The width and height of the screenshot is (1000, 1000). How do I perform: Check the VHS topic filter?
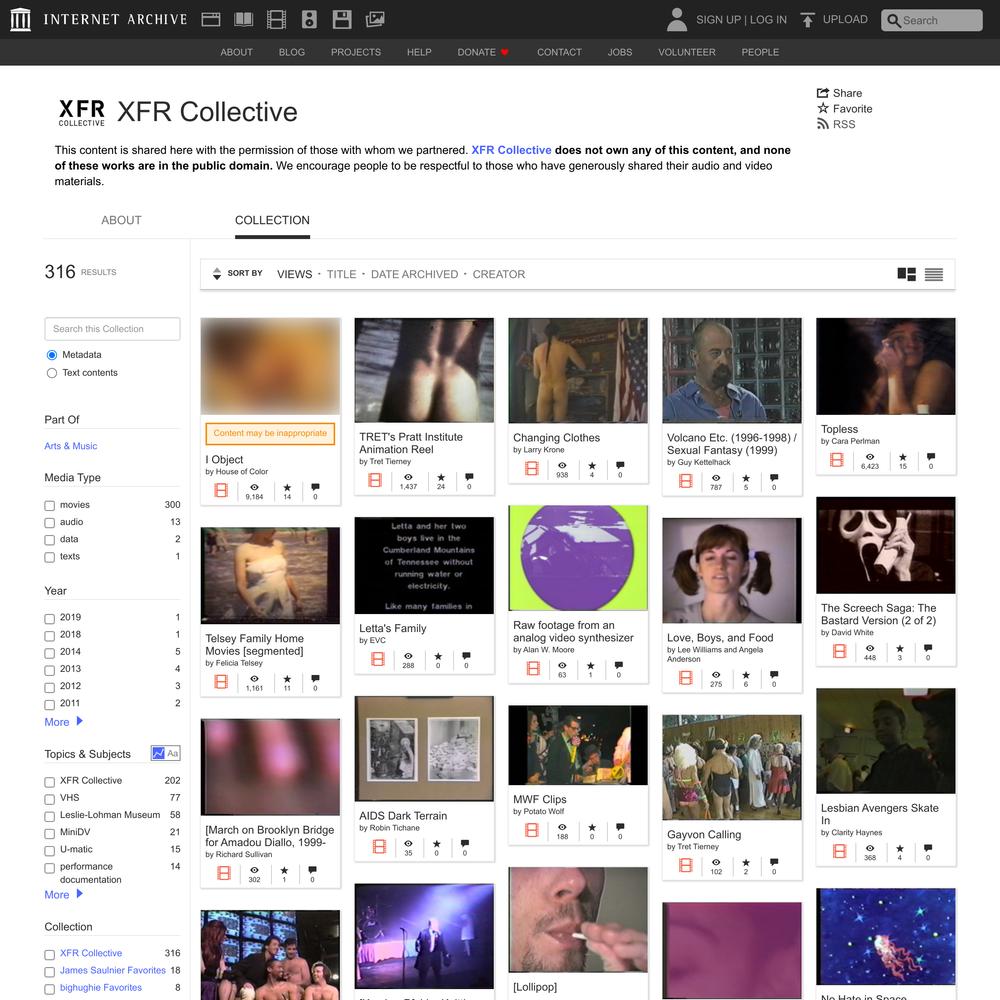click(x=50, y=799)
